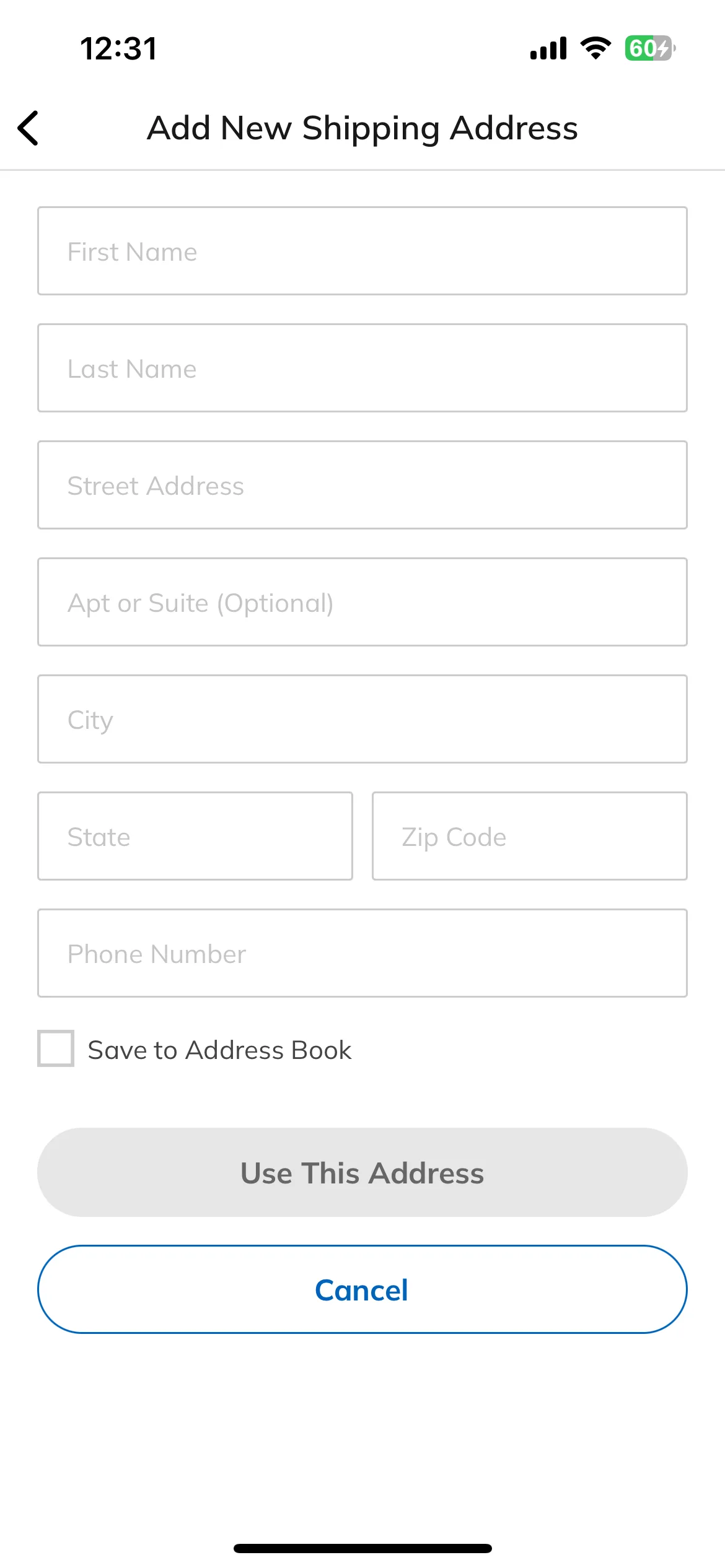Tap the City input field
The width and height of the screenshot is (725, 1568).
tap(362, 719)
